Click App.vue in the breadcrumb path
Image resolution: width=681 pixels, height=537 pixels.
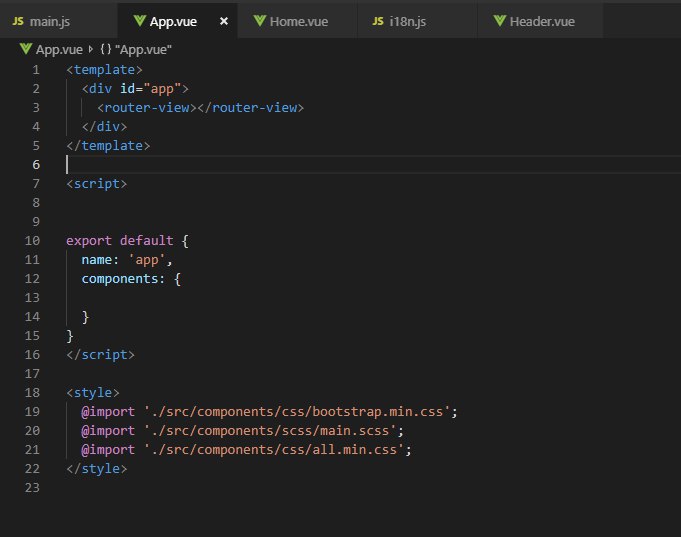tap(59, 50)
